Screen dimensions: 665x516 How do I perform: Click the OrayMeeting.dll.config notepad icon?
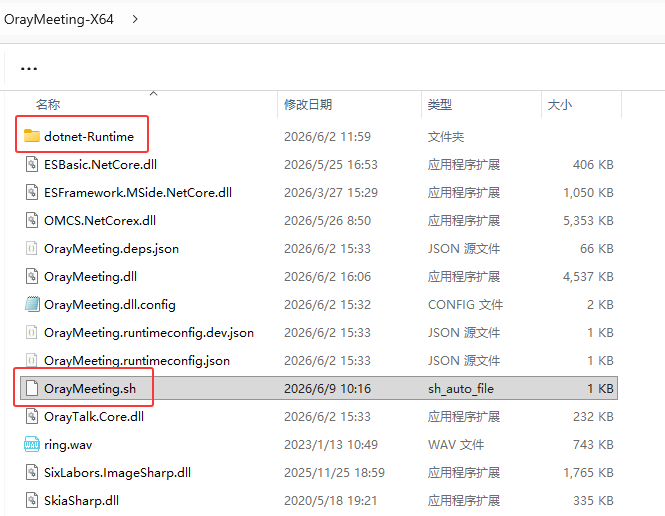(32, 304)
